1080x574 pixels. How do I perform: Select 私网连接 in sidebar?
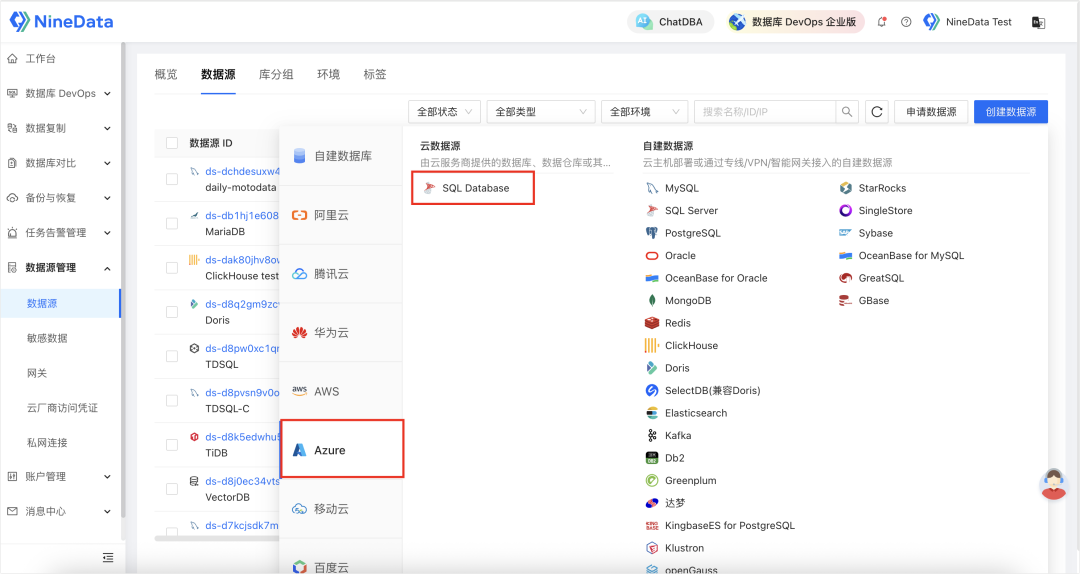[x=47, y=442]
